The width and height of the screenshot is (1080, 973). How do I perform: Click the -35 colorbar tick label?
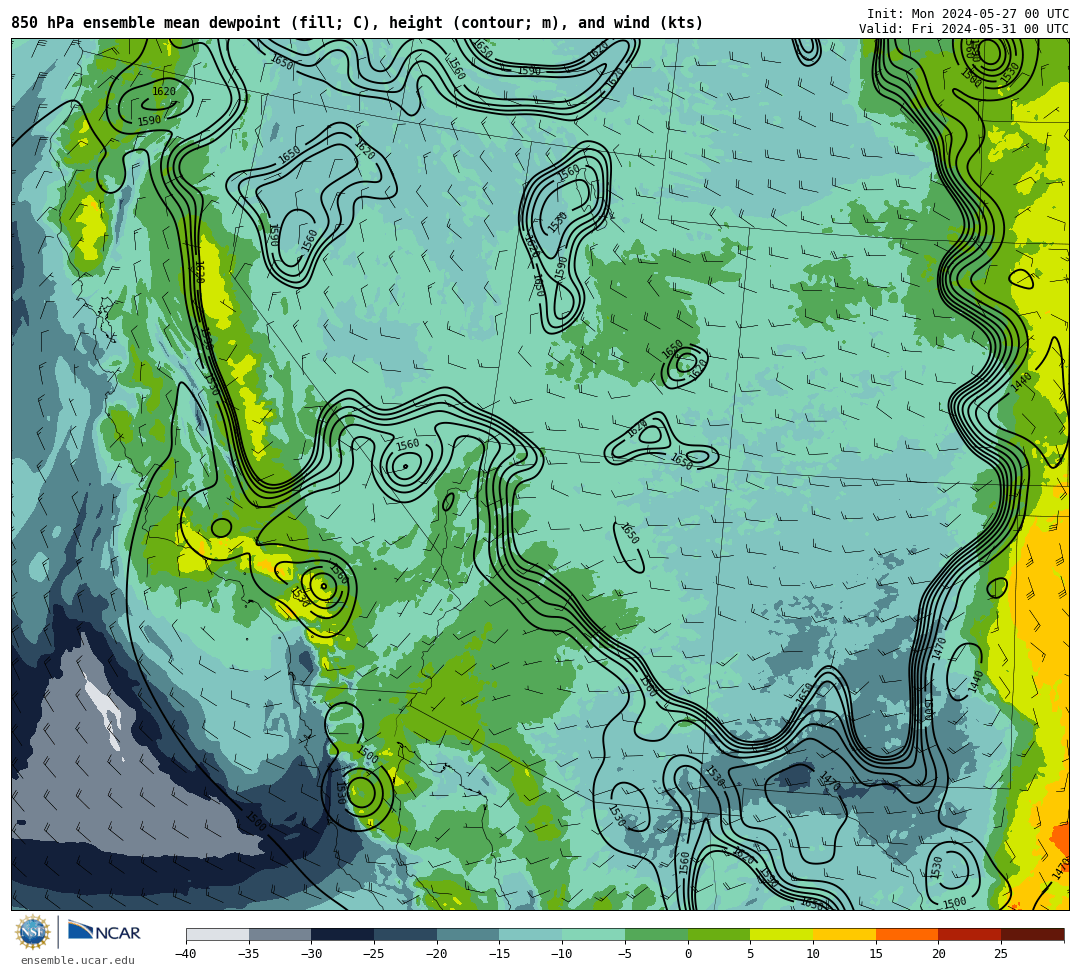pos(249,954)
